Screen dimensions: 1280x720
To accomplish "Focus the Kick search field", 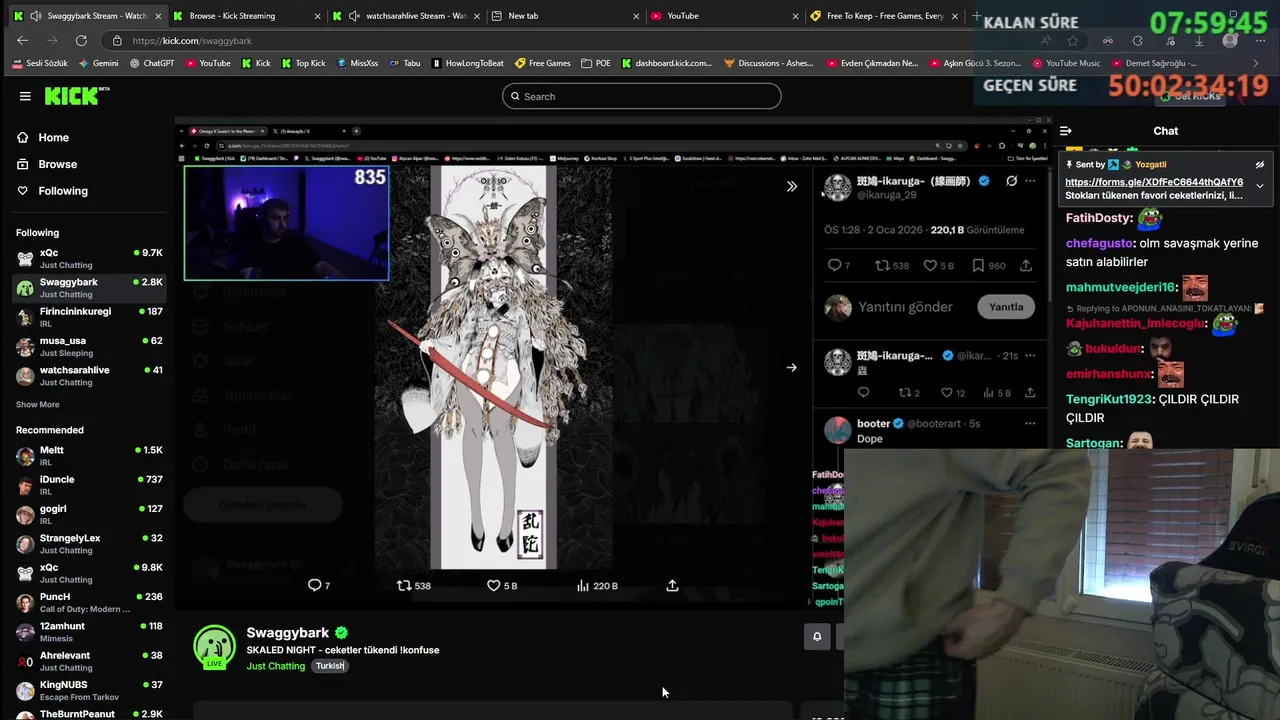I will click(x=642, y=96).
